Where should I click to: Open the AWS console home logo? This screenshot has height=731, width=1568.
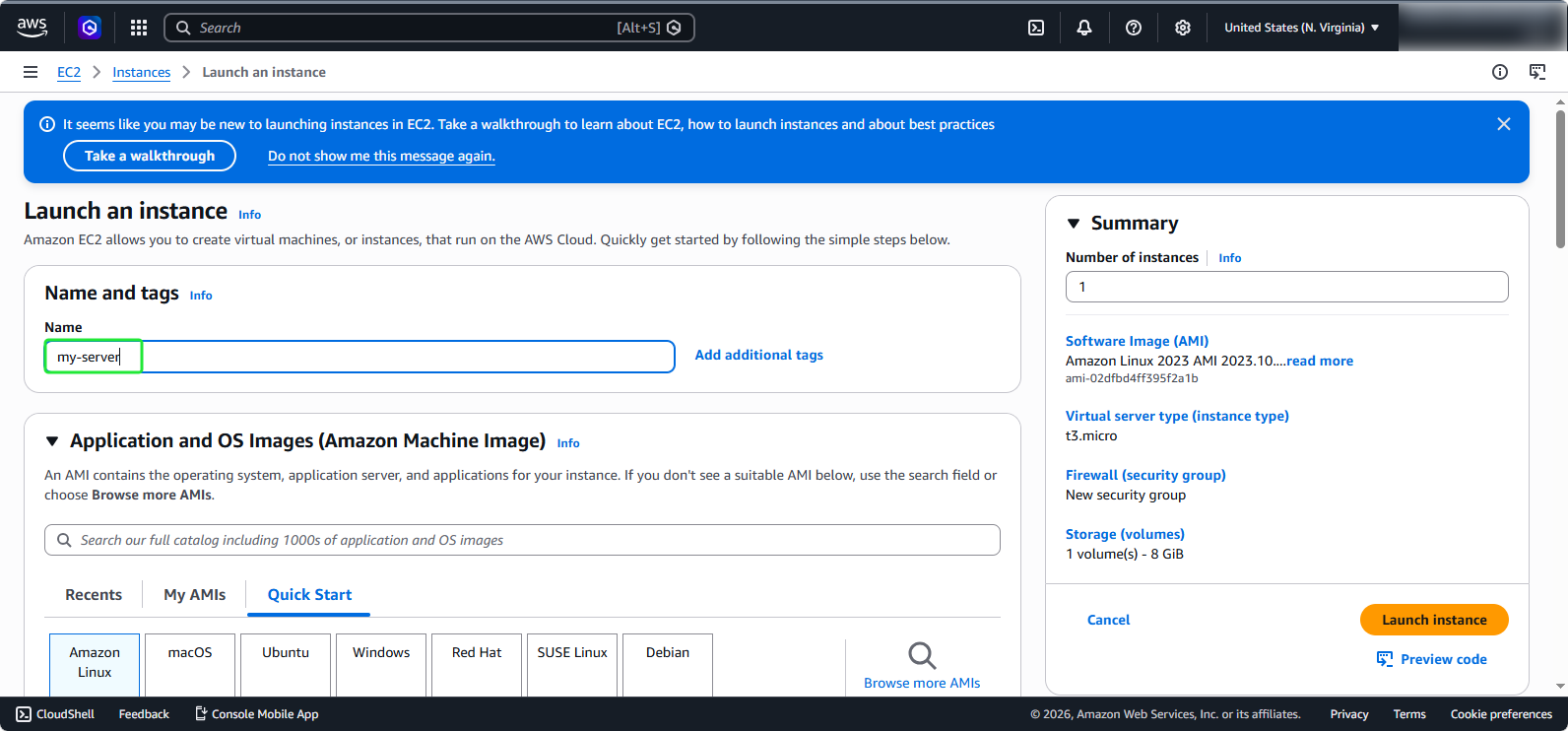(32, 28)
